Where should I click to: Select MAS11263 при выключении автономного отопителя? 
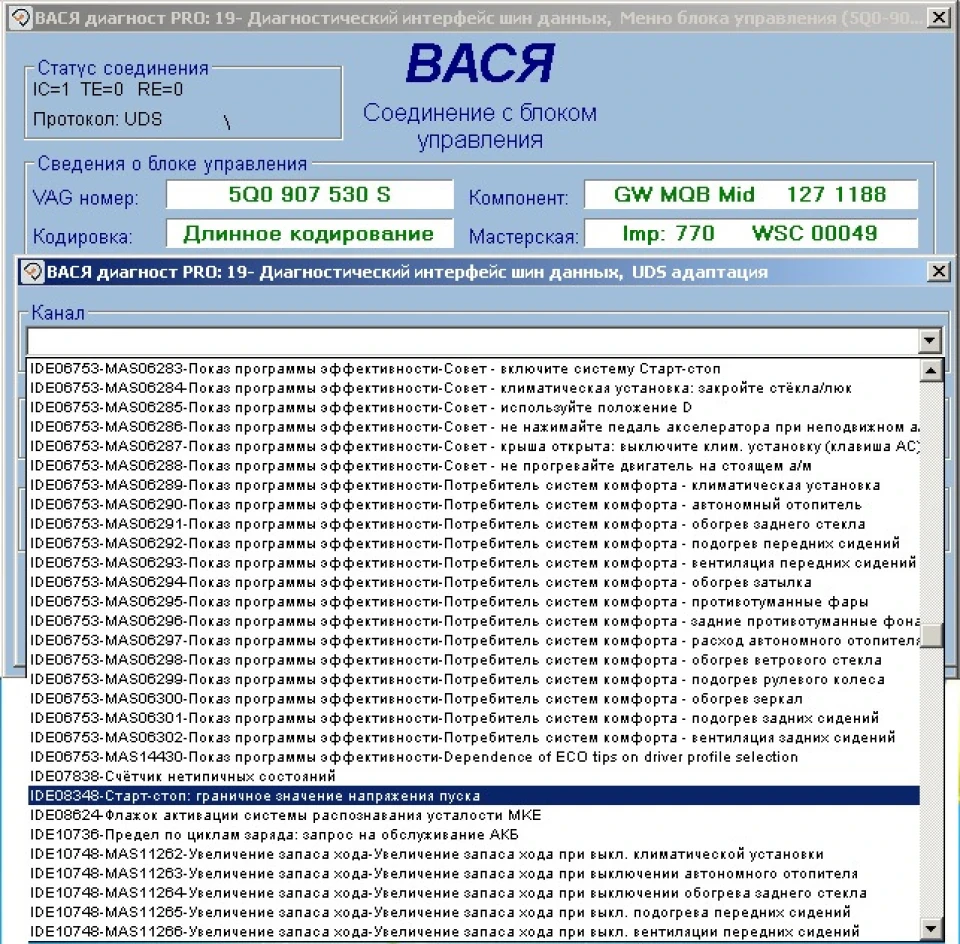[473, 874]
